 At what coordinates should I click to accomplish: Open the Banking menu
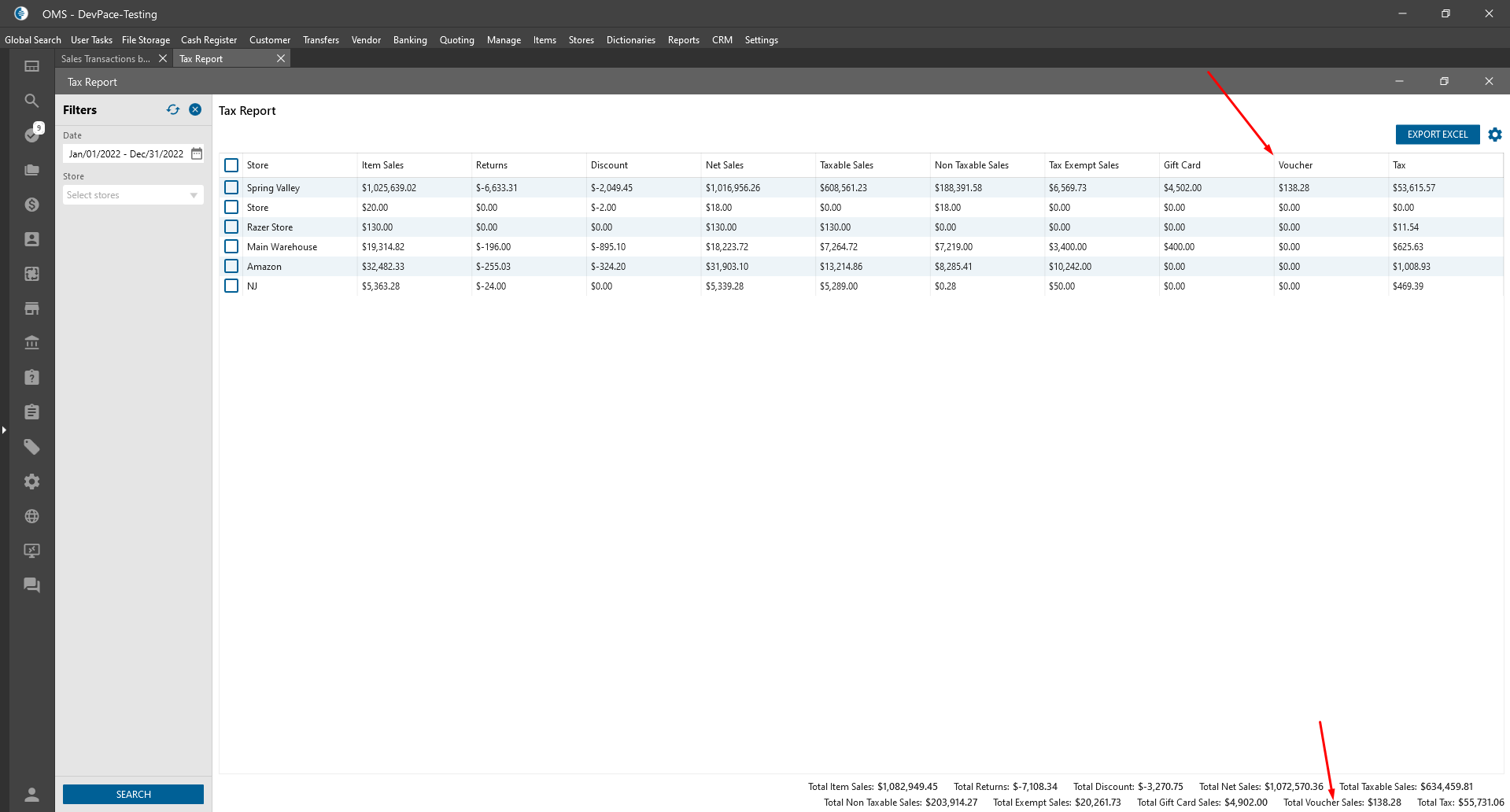[x=410, y=40]
